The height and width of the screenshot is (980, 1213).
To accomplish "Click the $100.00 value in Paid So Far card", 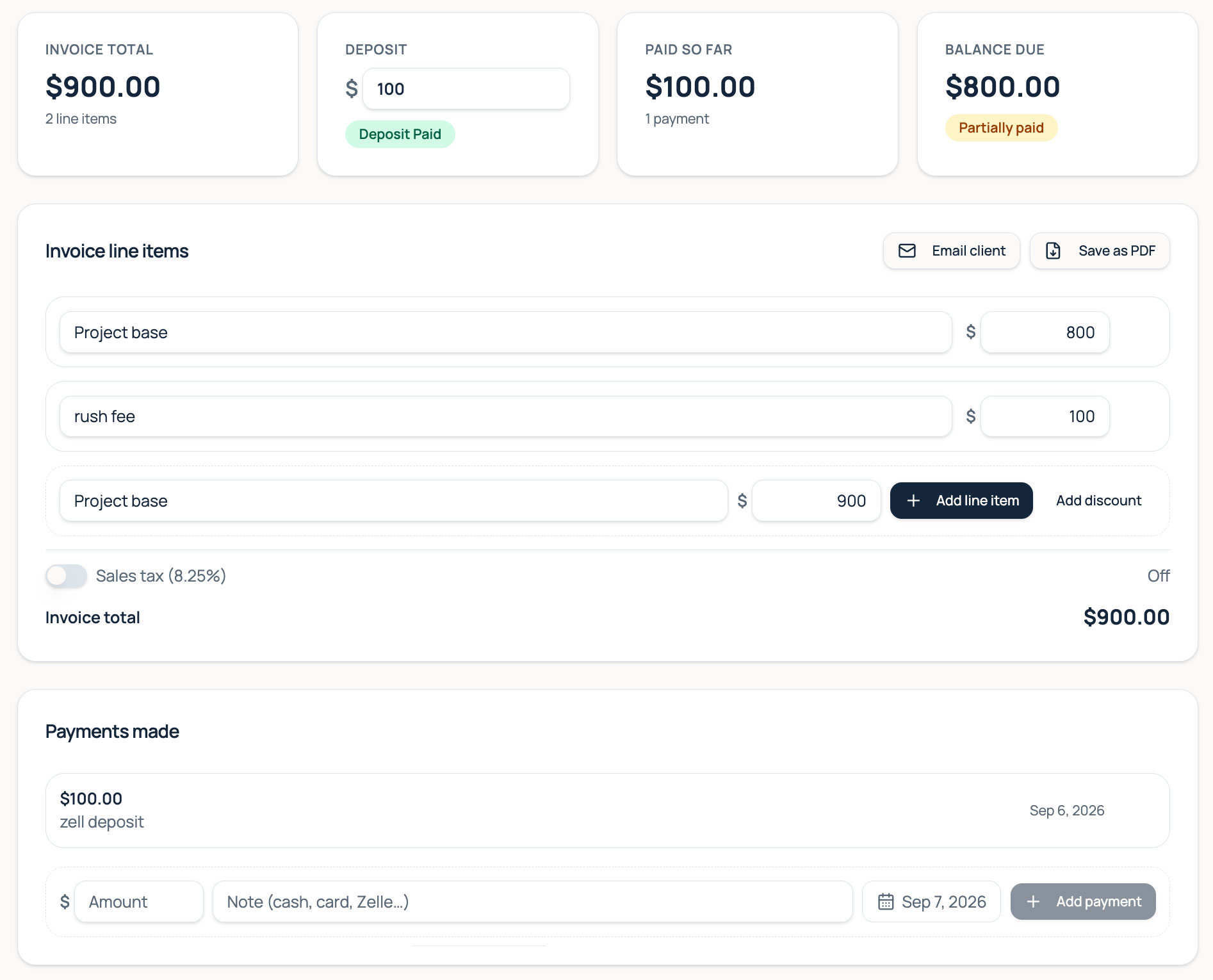I will 701,86.
